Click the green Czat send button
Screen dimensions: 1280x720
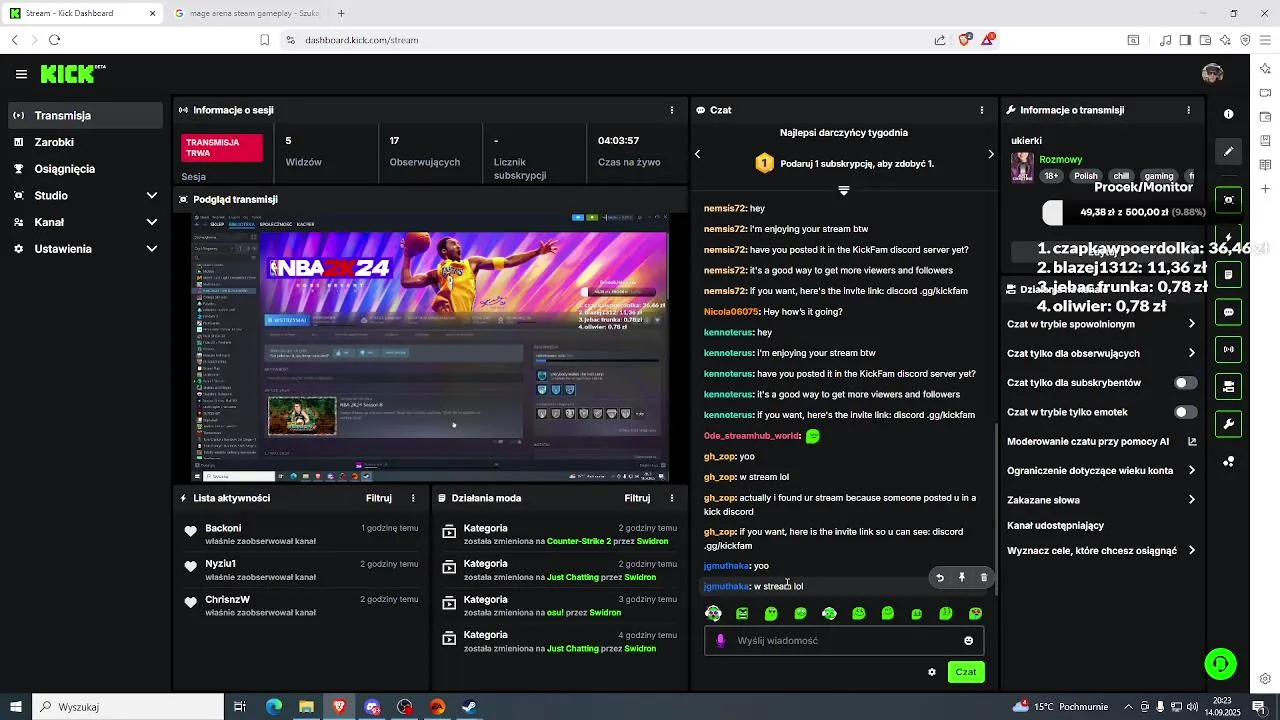click(x=965, y=672)
